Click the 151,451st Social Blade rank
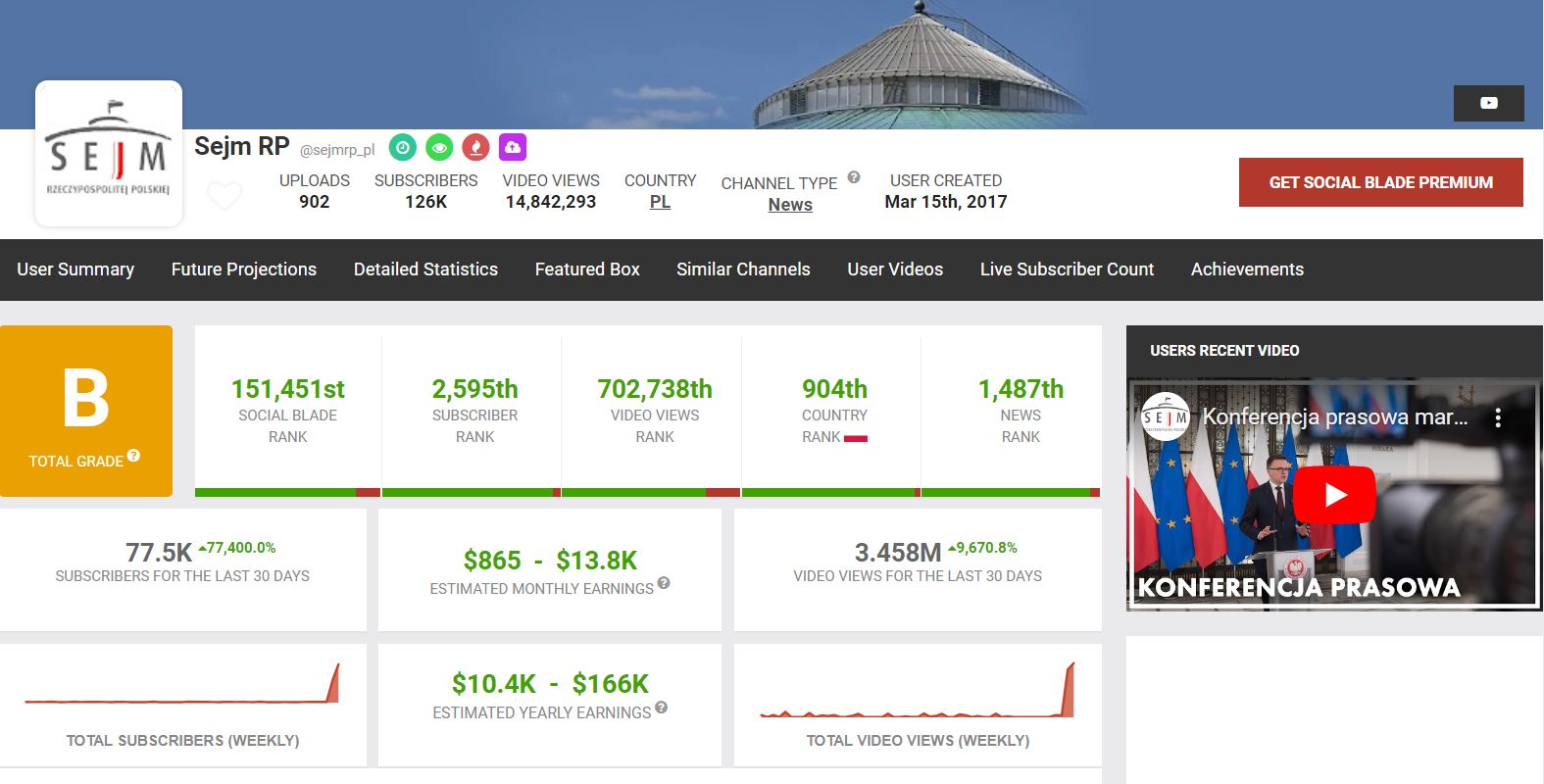 coord(288,389)
